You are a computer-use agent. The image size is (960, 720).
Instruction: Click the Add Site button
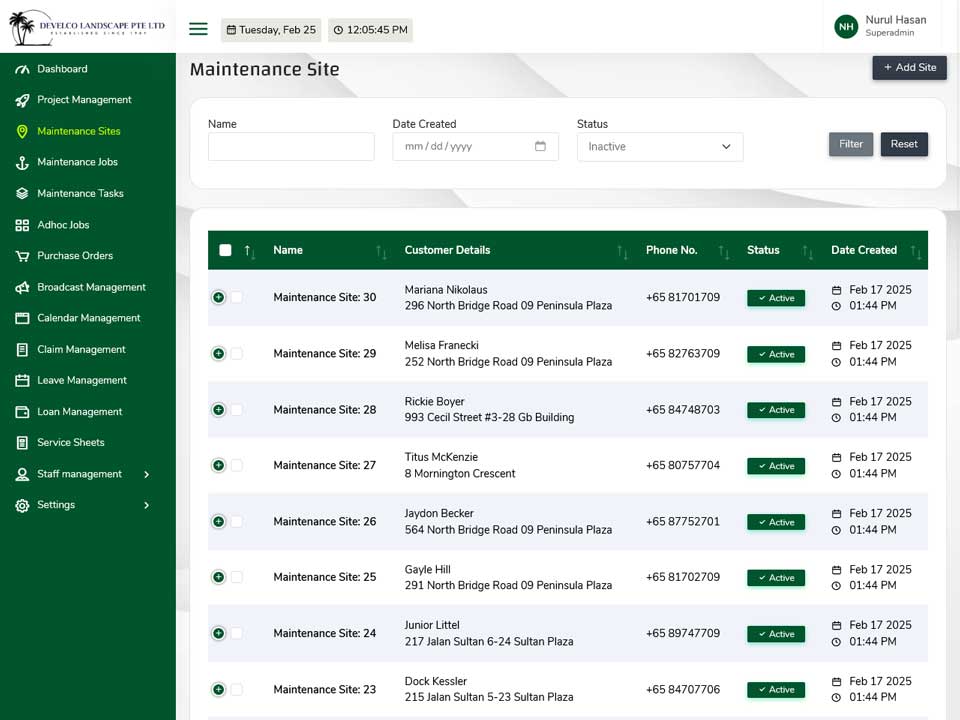click(909, 67)
